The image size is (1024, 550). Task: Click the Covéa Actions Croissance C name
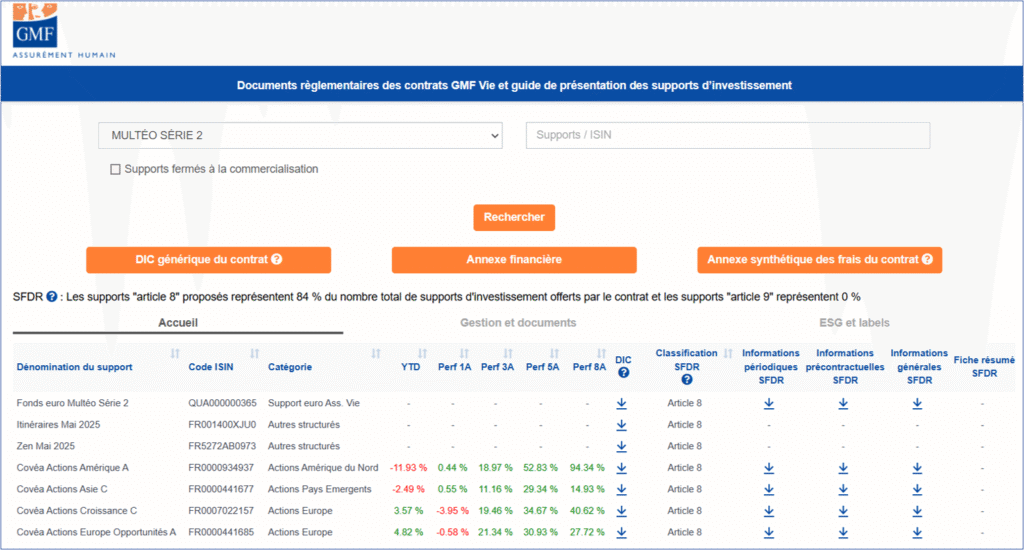[76, 511]
